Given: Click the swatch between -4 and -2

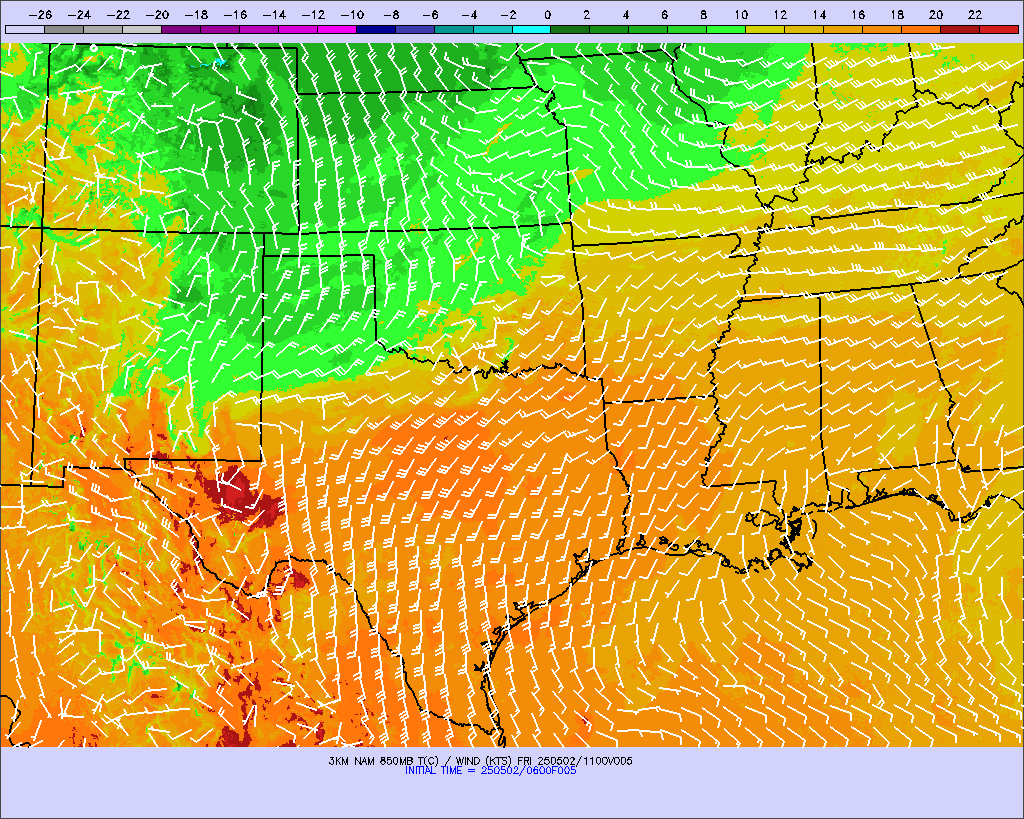Looking at the screenshot, I should coord(492,29).
